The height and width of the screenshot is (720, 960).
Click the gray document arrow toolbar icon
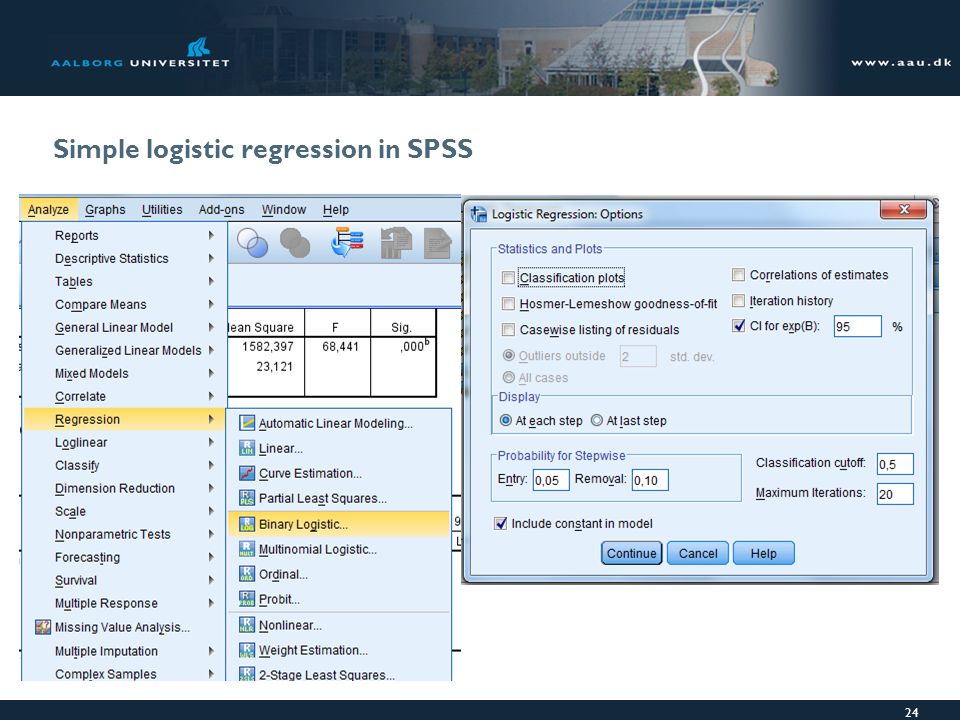point(396,242)
